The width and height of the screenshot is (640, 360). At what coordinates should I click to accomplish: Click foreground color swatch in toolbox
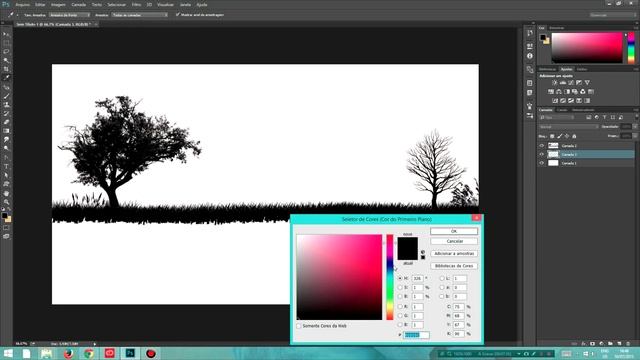(x=4, y=216)
